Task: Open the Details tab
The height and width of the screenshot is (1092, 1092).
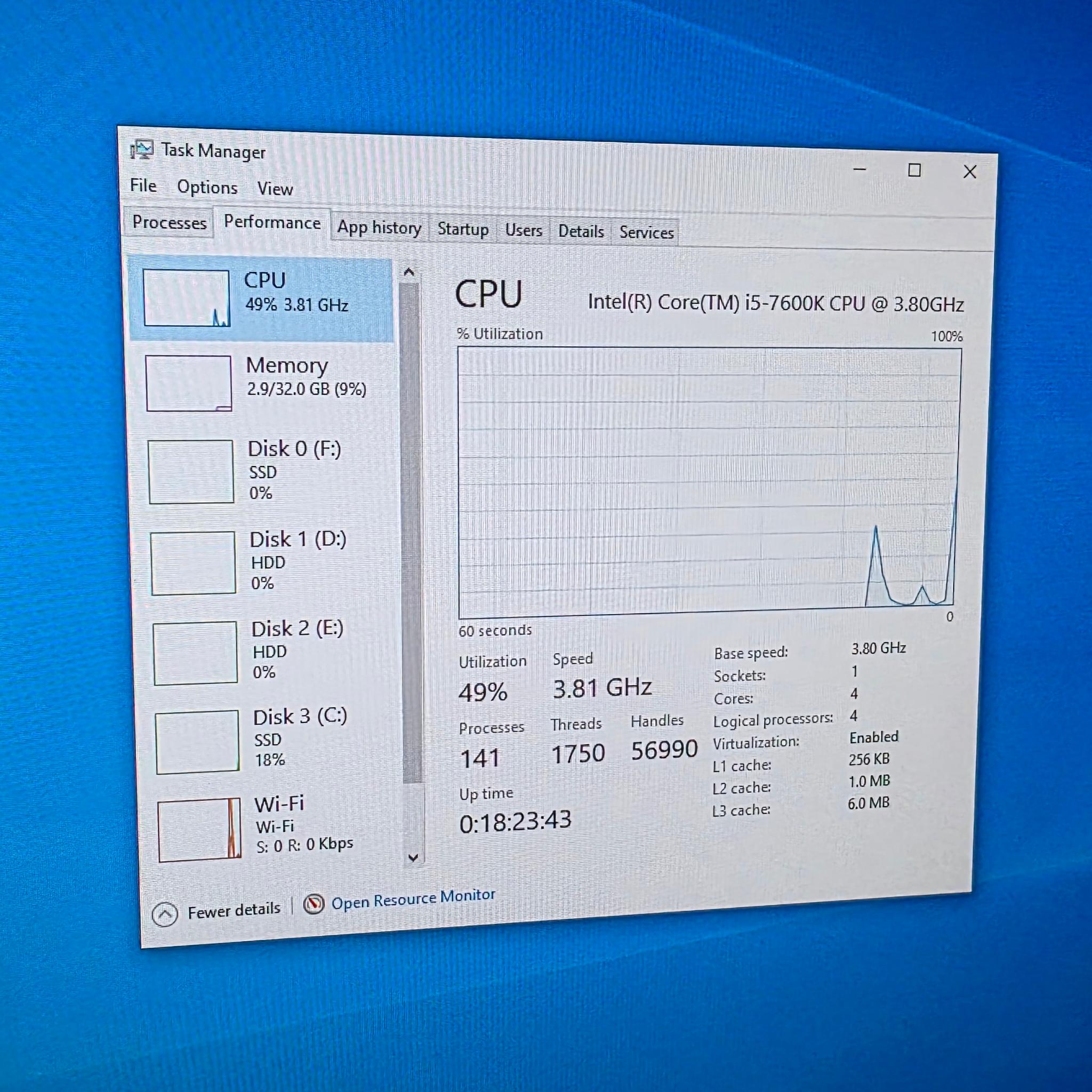Action: pos(581,232)
